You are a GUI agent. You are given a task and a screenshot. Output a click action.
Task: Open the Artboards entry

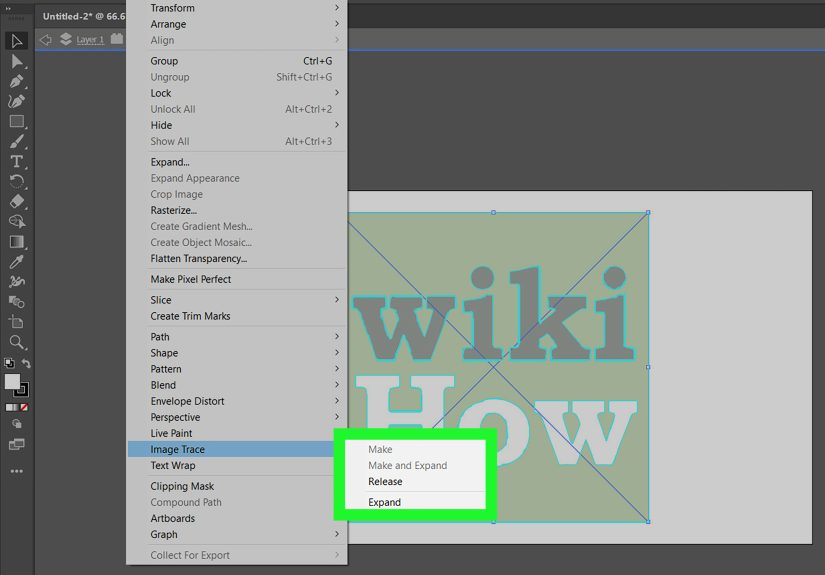coord(237,518)
